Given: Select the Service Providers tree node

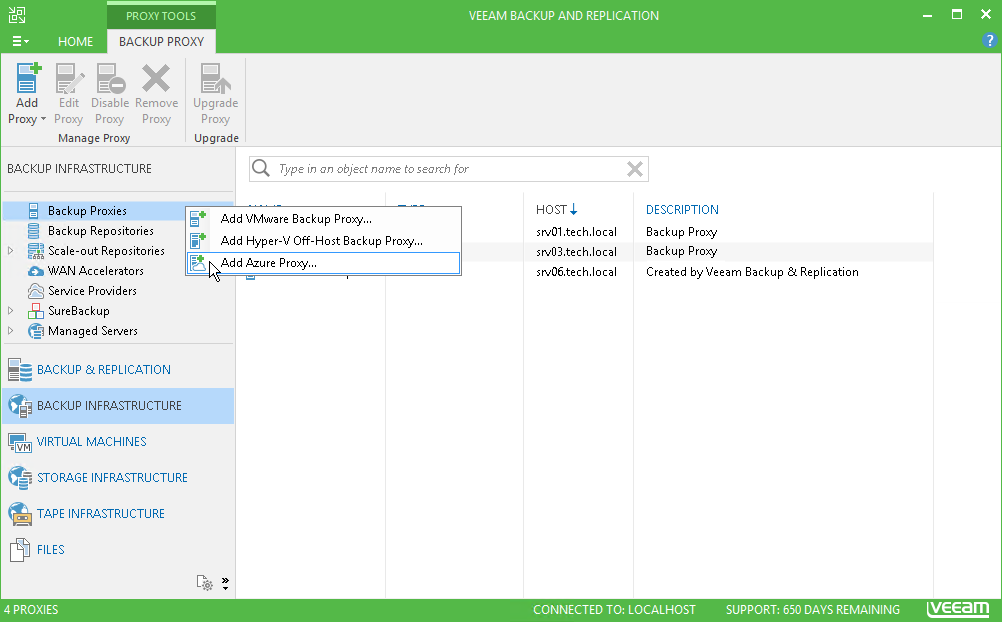Looking at the screenshot, I should click(x=92, y=291).
